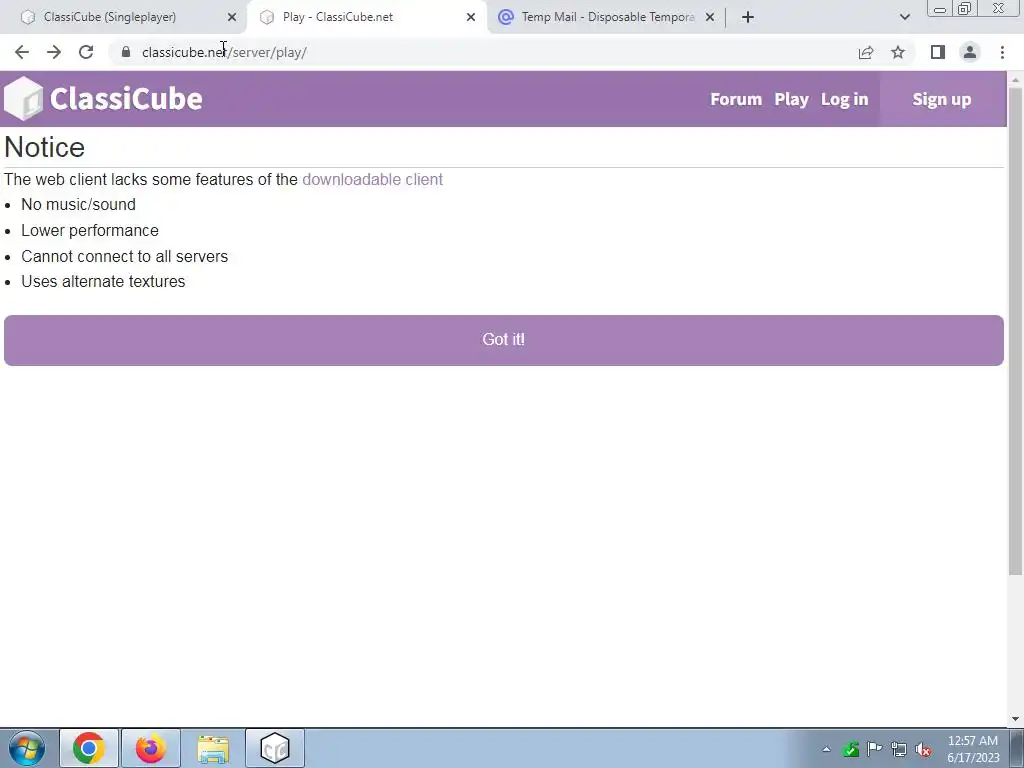Click the ClassiCube cube logo
Screen dimensions: 1024x768
click(x=24, y=99)
